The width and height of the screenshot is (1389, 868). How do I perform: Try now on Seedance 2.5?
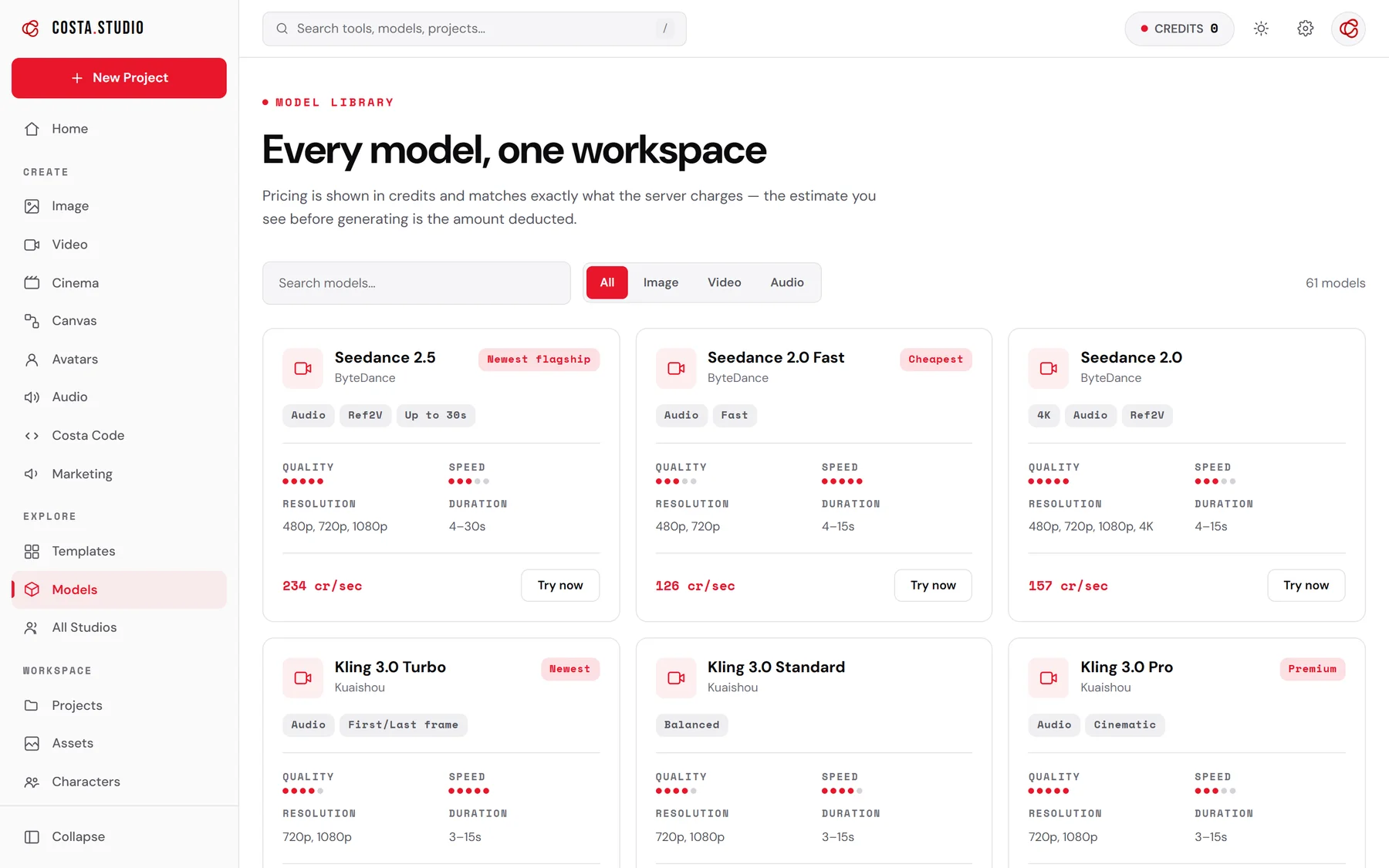click(x=560, y=586)
